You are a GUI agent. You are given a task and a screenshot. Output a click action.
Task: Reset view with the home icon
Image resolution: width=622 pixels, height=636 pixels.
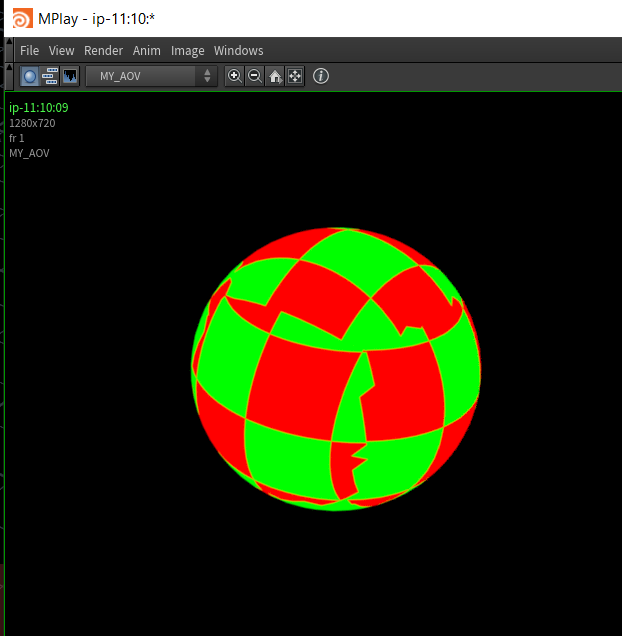[x=275, y=76]
